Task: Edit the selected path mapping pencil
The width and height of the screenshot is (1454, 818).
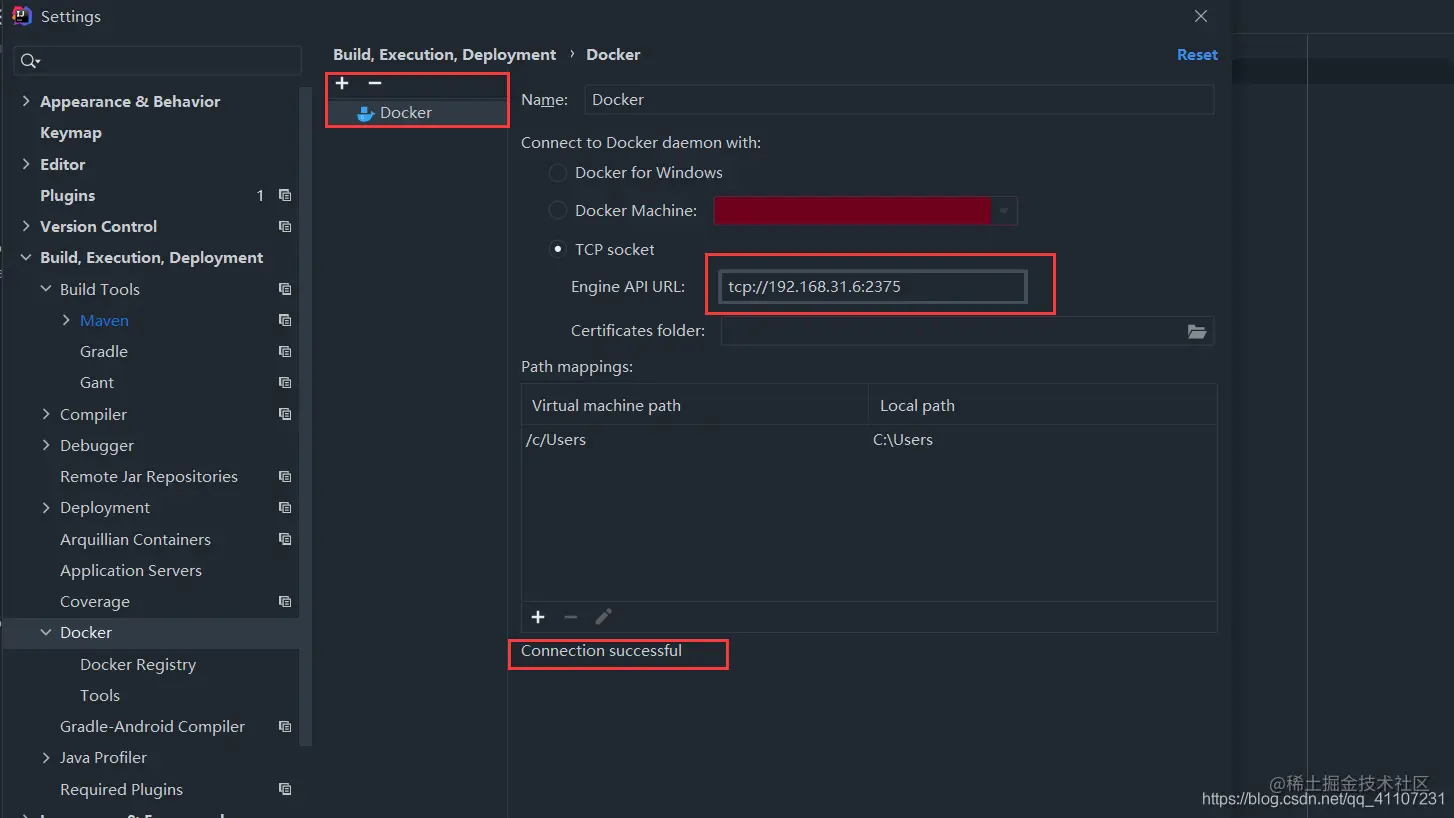Action: click(603, 617)
